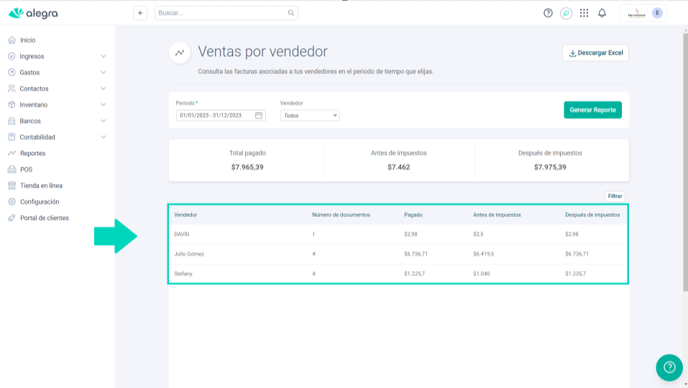Select the Julio Gómez vendor row
This screenshot has width=688, height=388.
pos(398,254)
